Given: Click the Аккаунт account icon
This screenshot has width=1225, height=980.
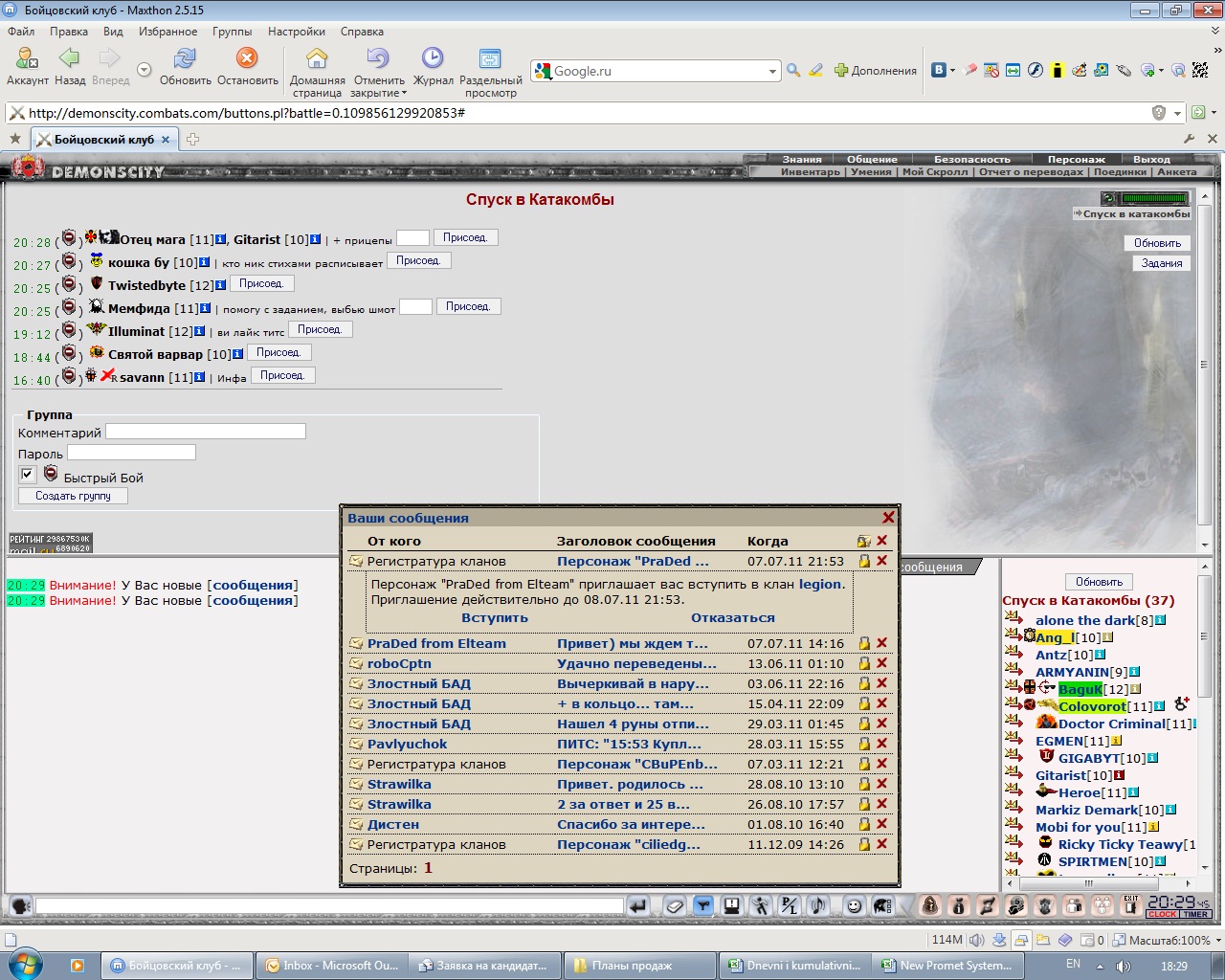Looking at the screenshot, I should 28,66.
